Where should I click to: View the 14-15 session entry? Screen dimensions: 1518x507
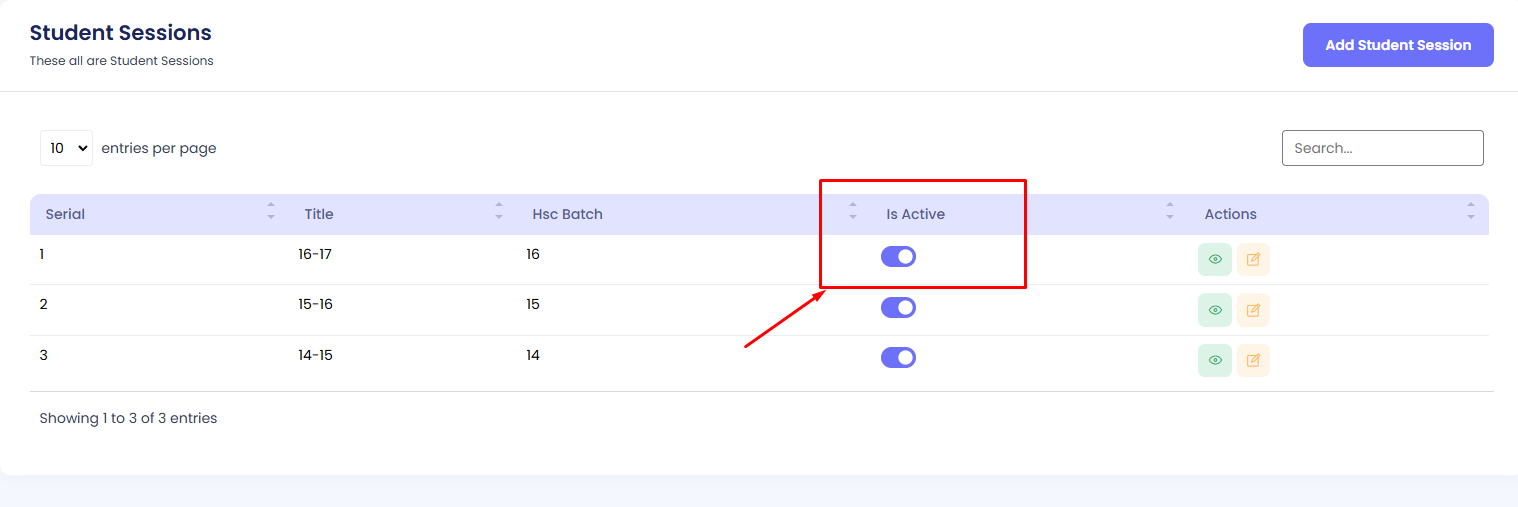(x=1214, y=360)
